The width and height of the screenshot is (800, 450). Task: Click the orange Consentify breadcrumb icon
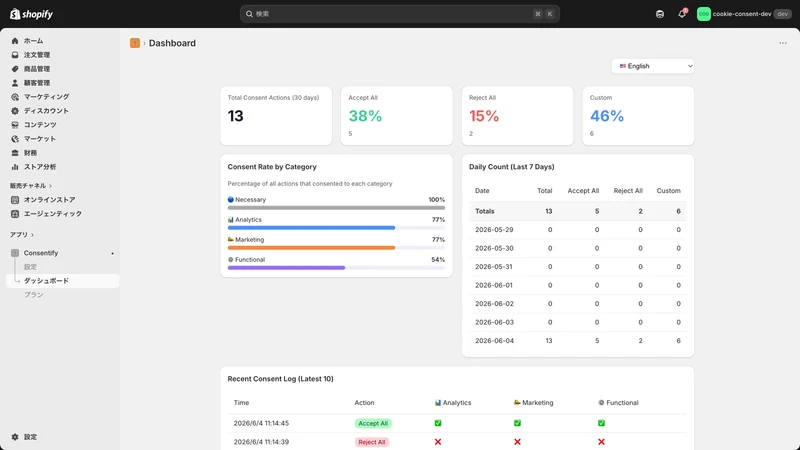point(135,43)
